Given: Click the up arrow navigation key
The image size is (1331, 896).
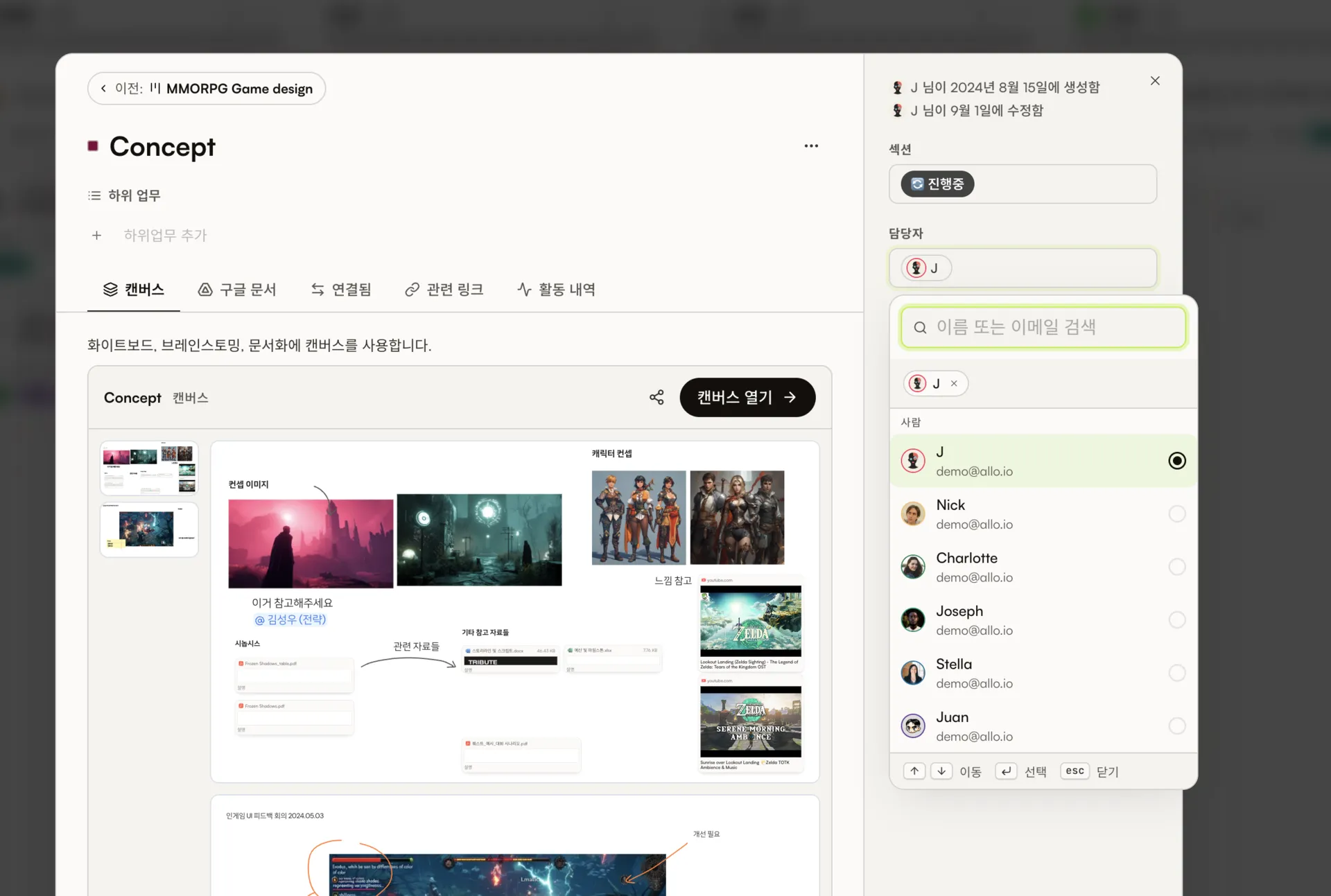Looking at the screenshot, I should [x=914, y=771].
